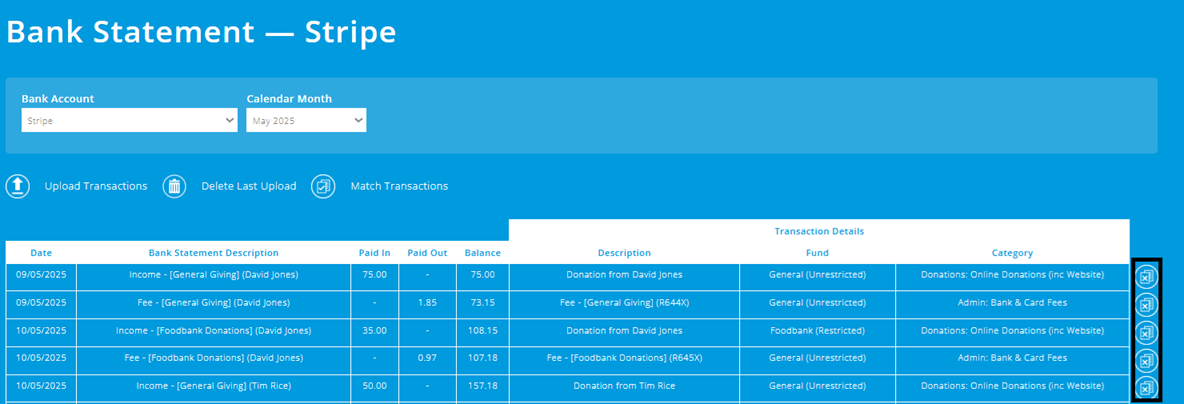Click the 75.00 paid in amount

tap(375, 275)
